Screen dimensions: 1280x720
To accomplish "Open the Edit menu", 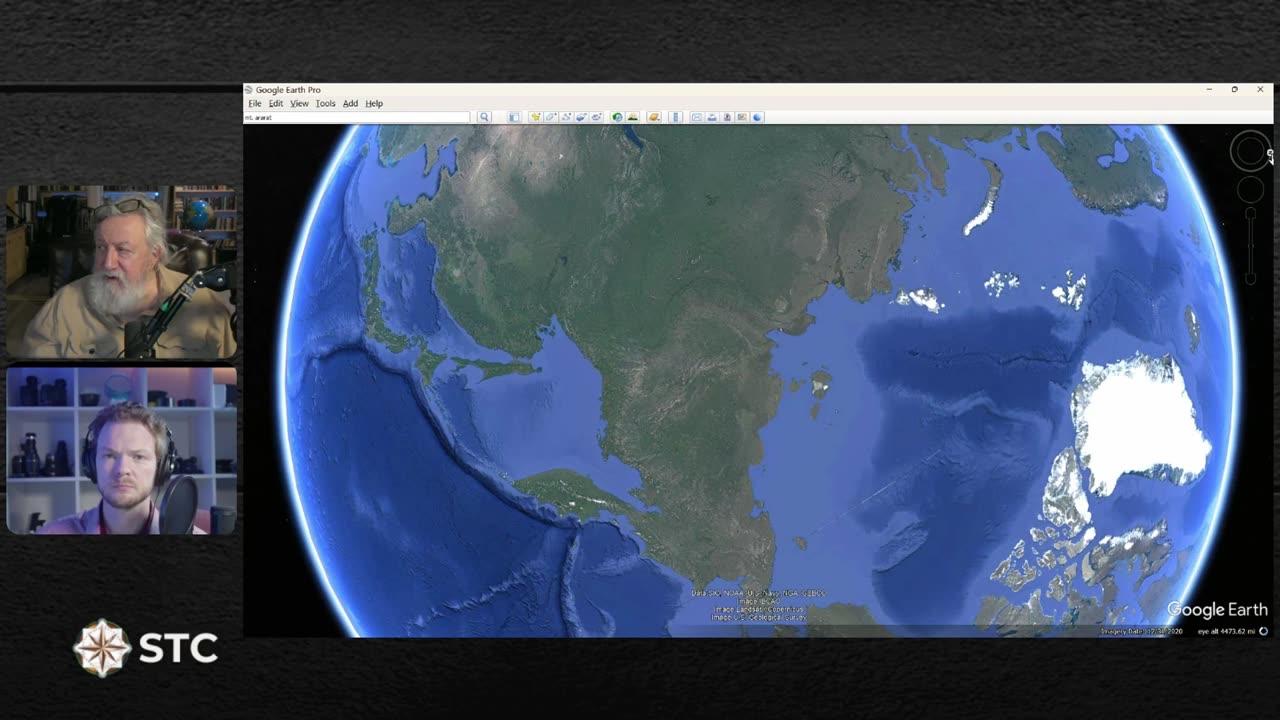I will pyautogui.click(x=276, y=104).
